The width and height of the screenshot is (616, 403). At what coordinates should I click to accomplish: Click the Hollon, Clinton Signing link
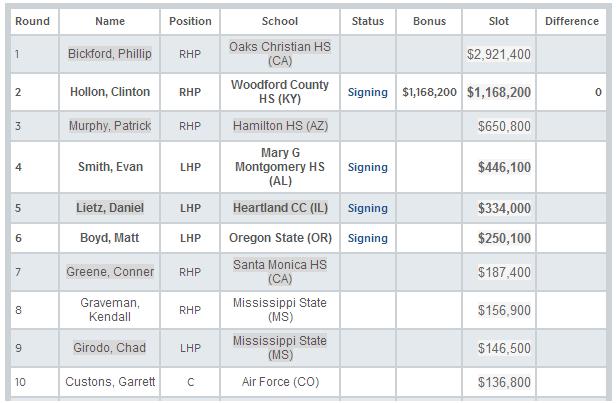click(x=367, y=92)
